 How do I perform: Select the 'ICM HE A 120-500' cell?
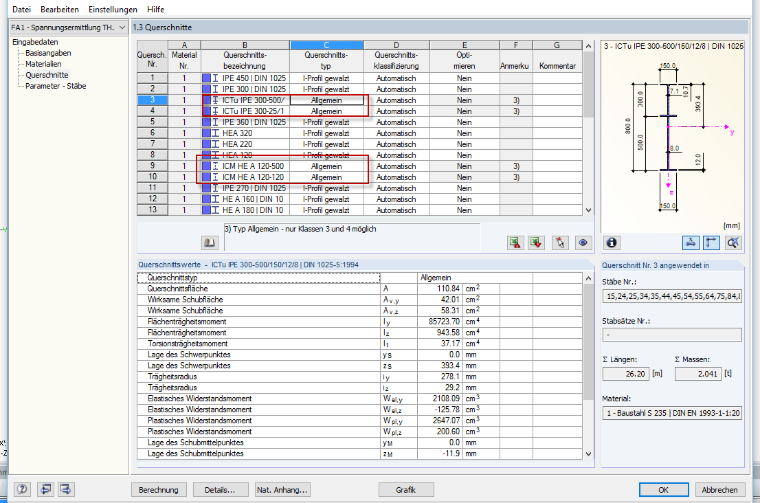245,166
